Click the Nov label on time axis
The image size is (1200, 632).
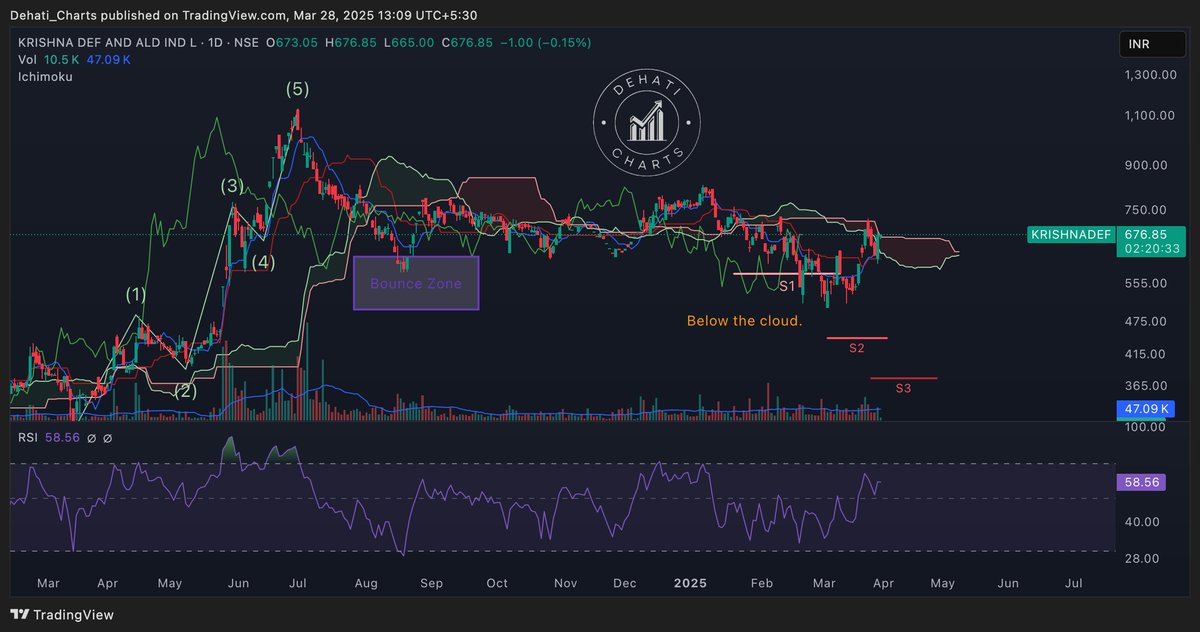(x=566, y=583)
